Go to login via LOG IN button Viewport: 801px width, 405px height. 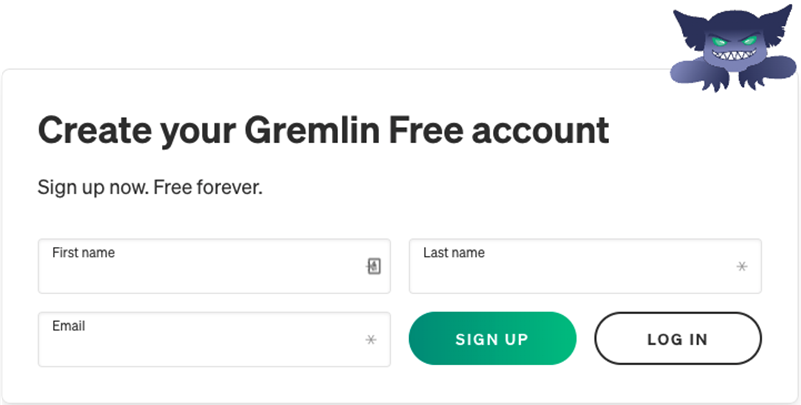(x=678, y=339)
